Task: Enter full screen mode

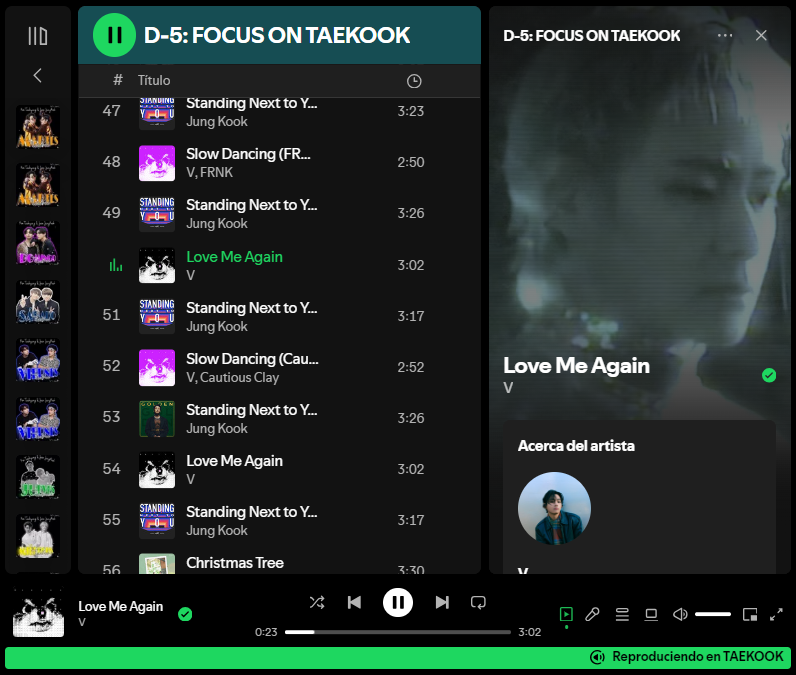Action: click(x=776, y=615)
